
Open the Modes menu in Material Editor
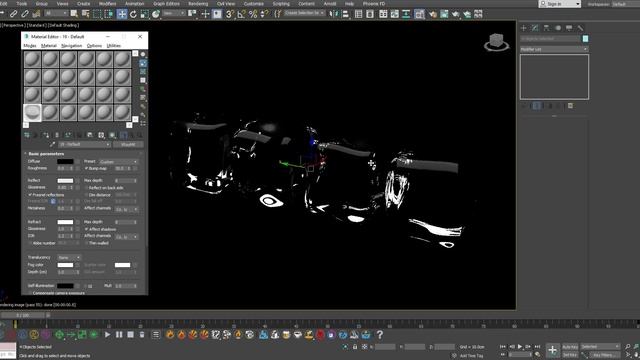(x=30, y=46)
